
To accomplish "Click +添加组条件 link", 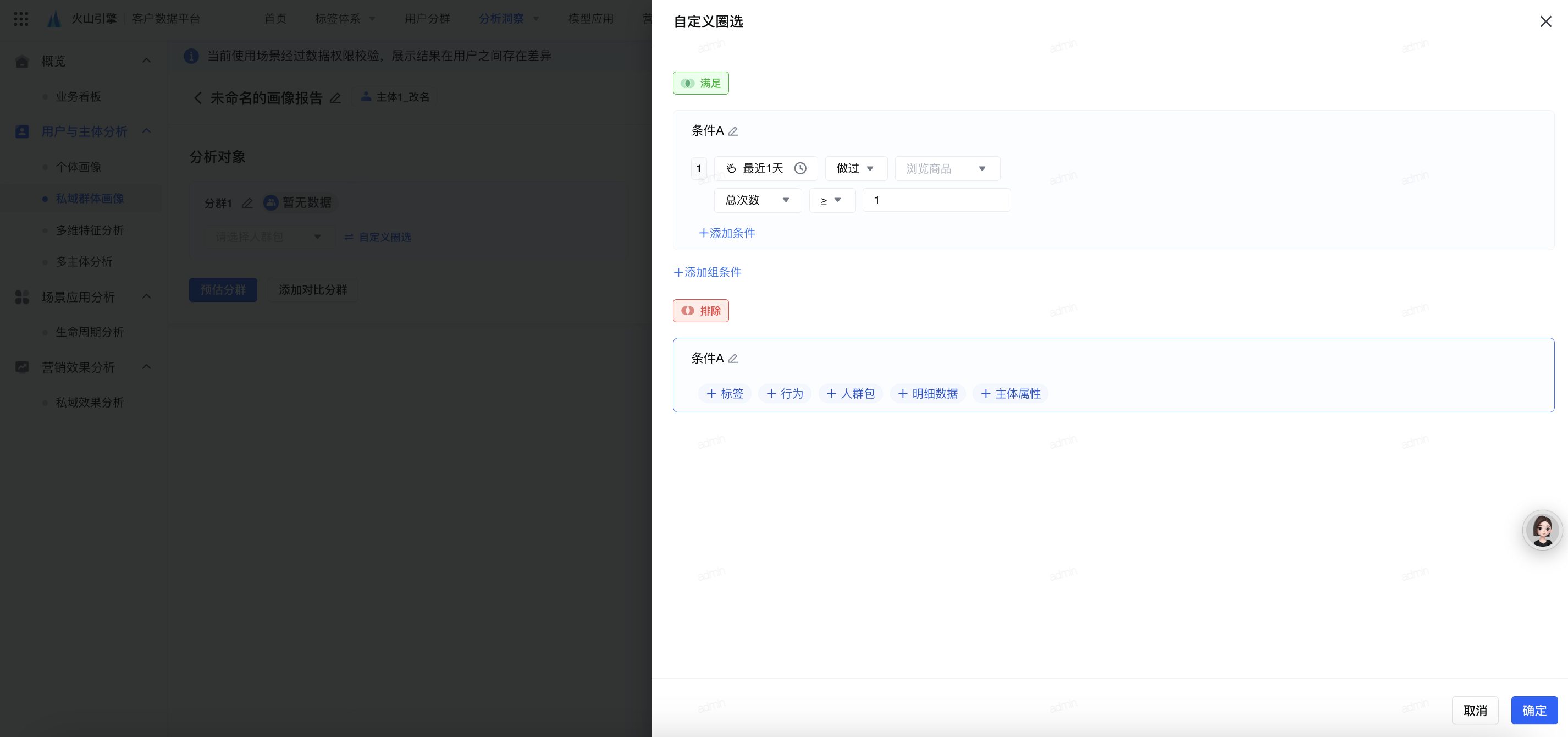I will (x=707, y=272).
